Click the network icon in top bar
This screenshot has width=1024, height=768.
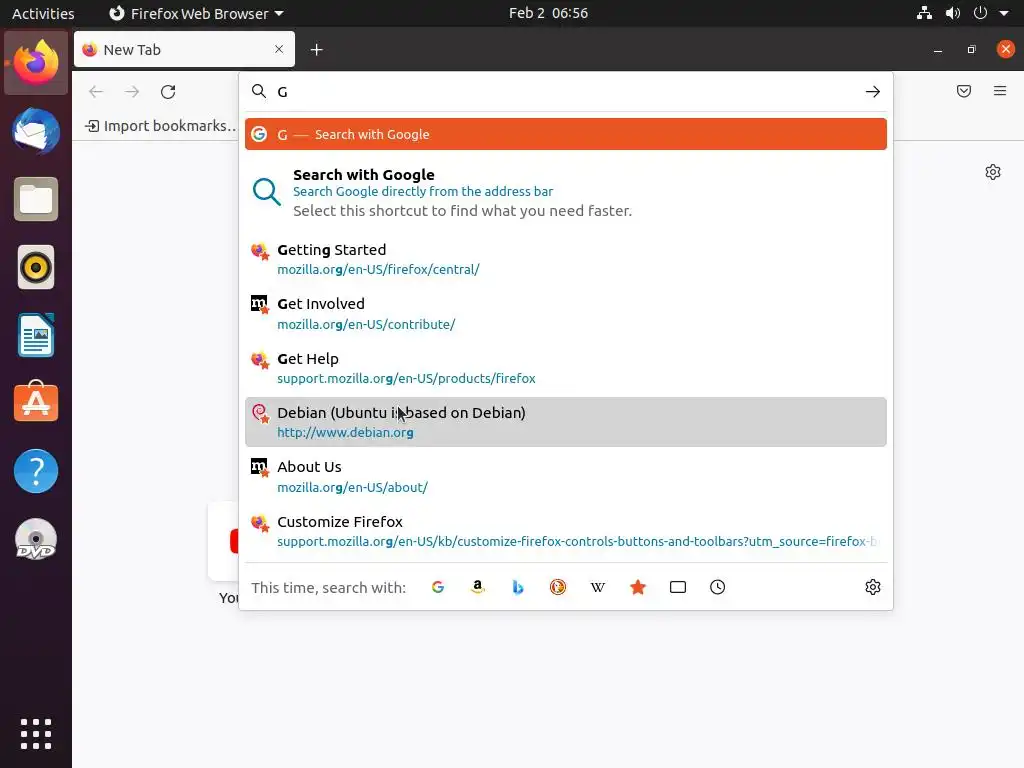924,13
